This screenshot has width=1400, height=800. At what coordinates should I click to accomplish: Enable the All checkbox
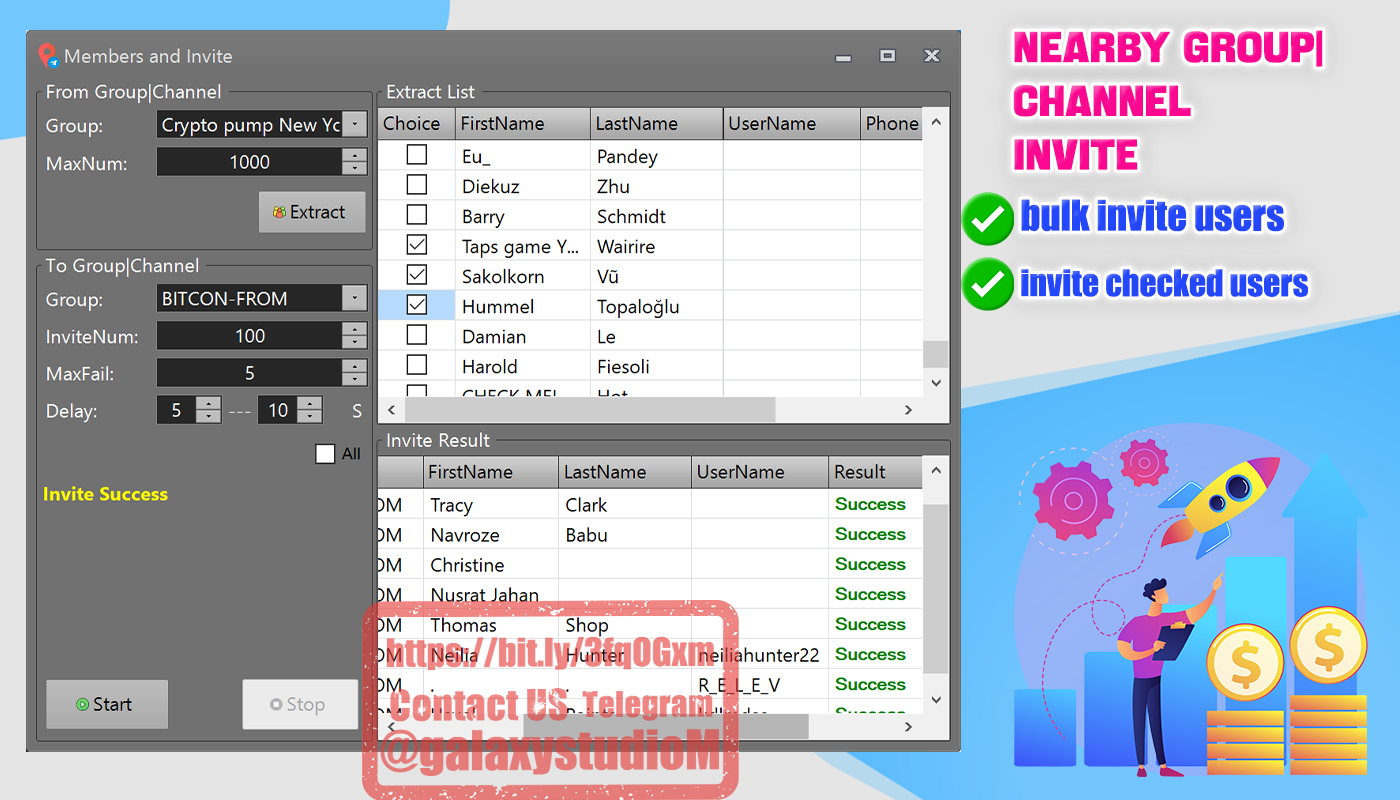[324, 453]
